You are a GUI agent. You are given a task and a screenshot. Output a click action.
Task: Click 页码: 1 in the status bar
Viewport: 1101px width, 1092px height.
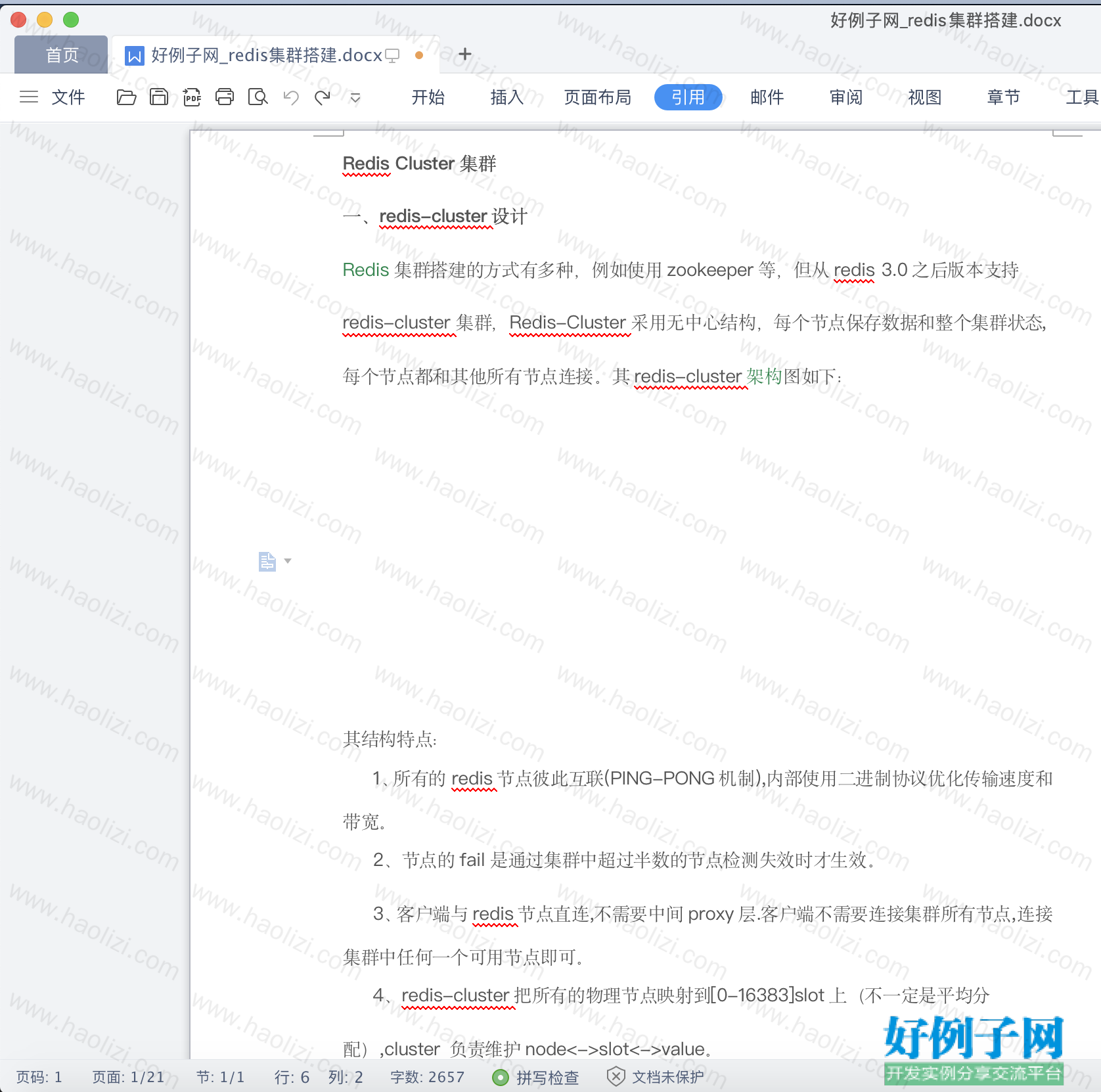(39, 1077)
